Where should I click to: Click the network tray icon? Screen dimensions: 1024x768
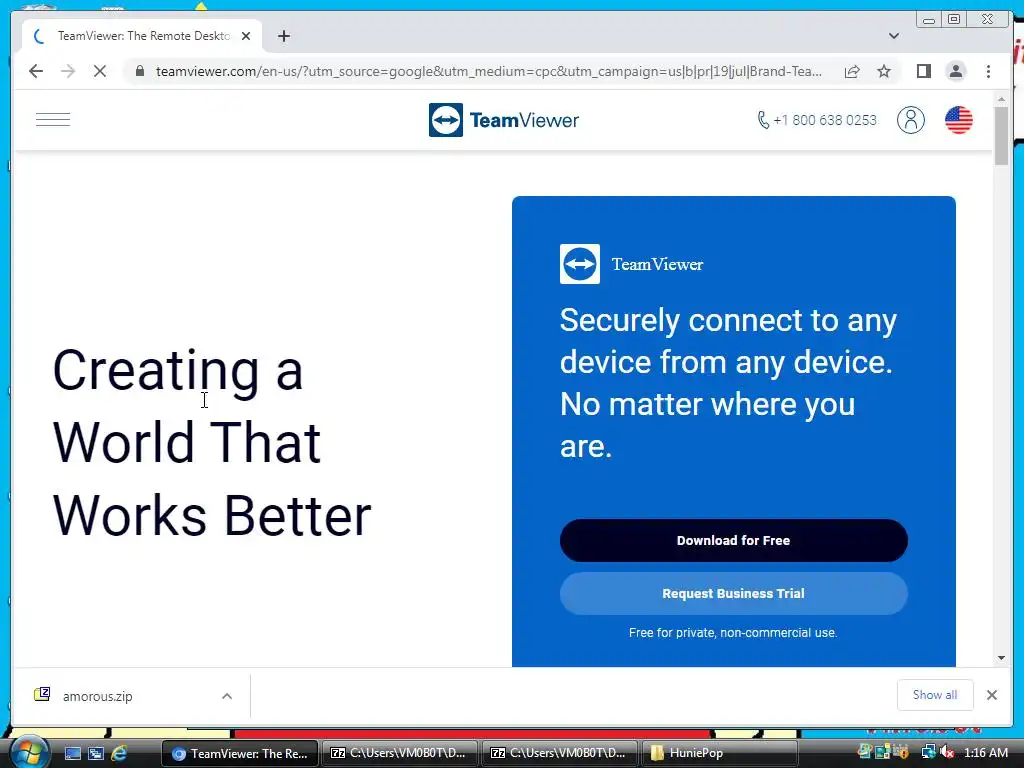tap(928, 752)
